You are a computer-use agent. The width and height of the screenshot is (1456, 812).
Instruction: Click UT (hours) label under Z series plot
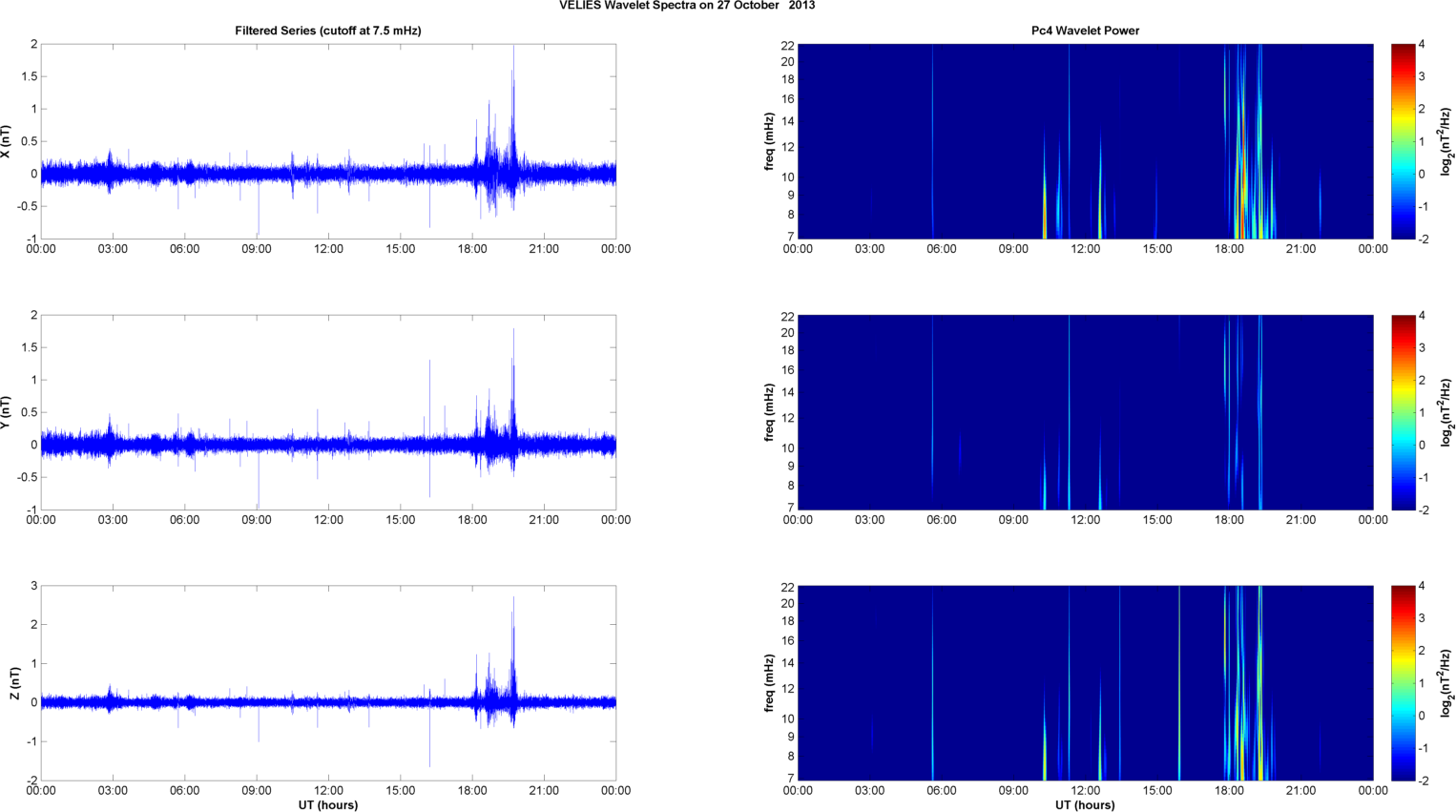pyautogui.click(x=327, y=804)
